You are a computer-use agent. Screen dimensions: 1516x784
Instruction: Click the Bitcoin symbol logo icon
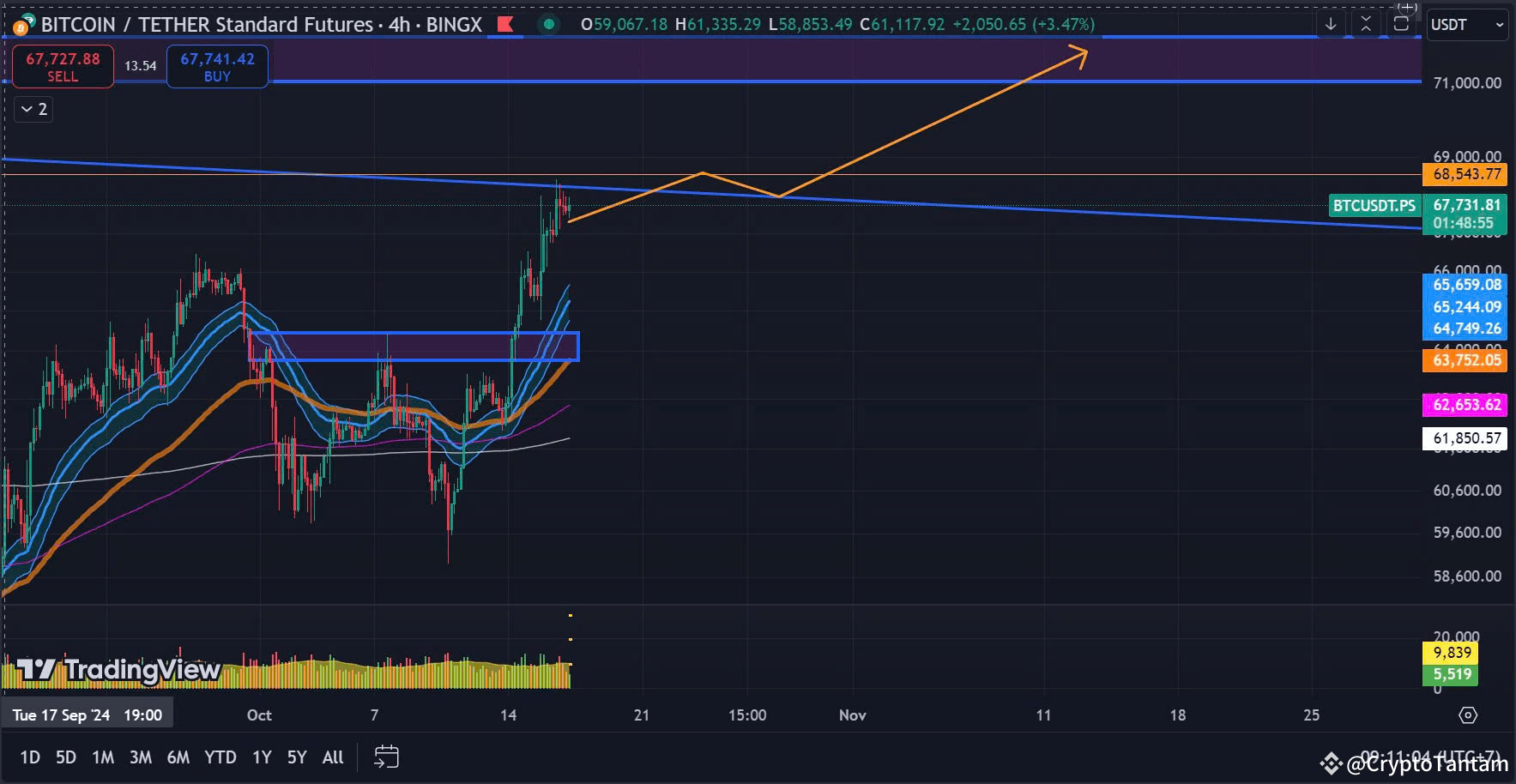click(x=23, y=24)
